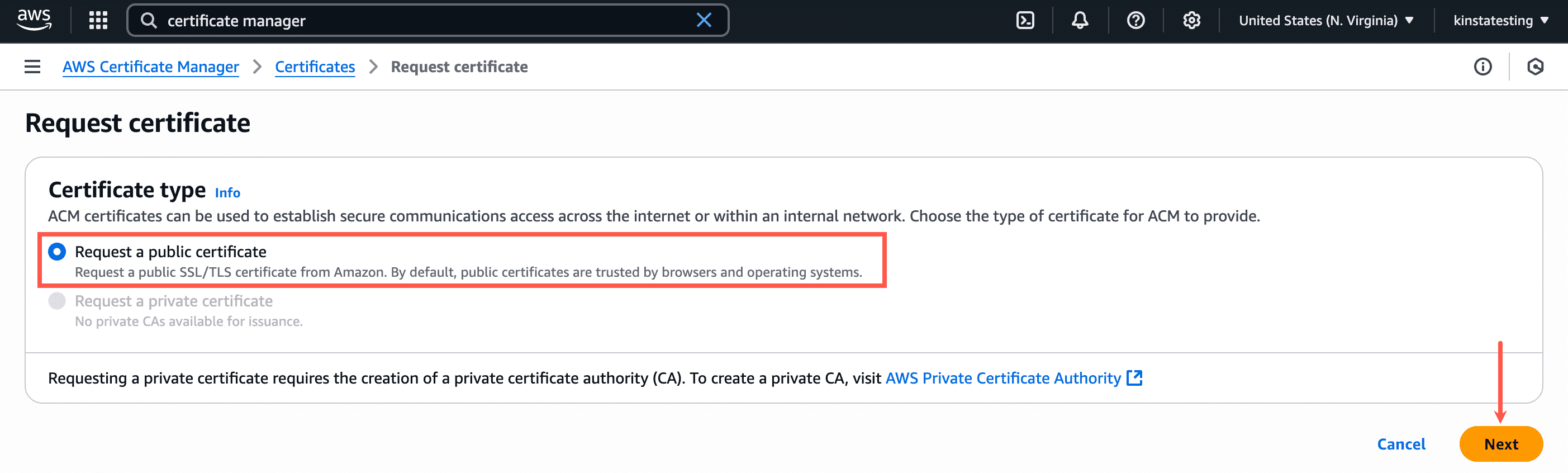The width and height of the screenshot is (1568, 473).
Task: Open the Info link beside Certificate type
Action: (227, 192)
